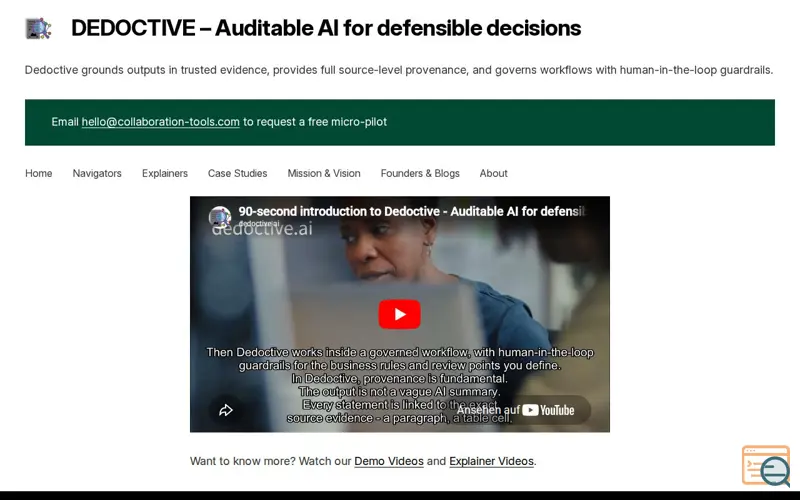Image resolution: width=800 pixels, height=500 pixels.
Task: Play the YouTube intro video
Action: (x=399, y=314)
